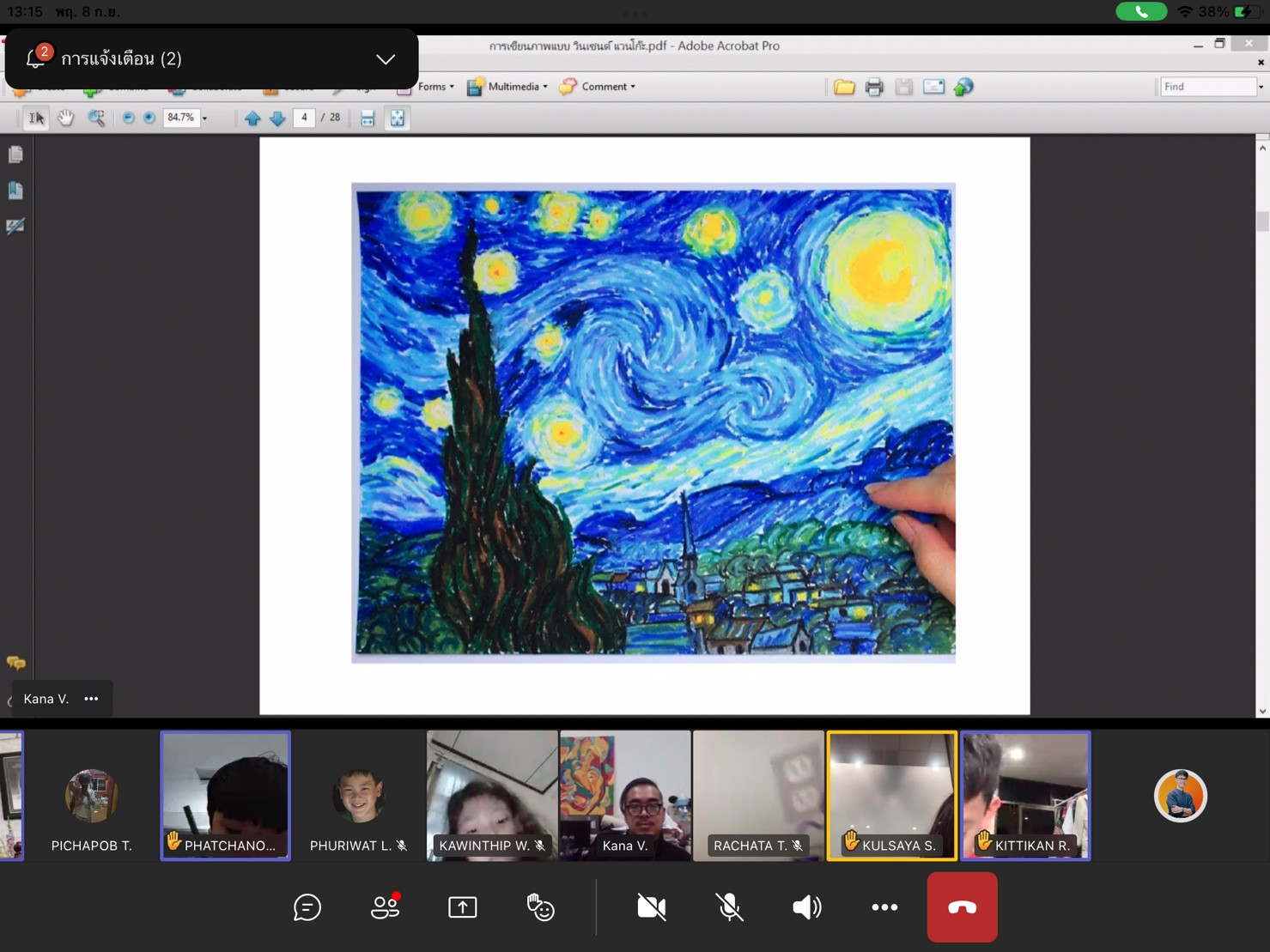Image resolution: width=1270 pixels, height=952 pixels.
Task: Click the zoom out minus button
Action: (x=128, y=118)
